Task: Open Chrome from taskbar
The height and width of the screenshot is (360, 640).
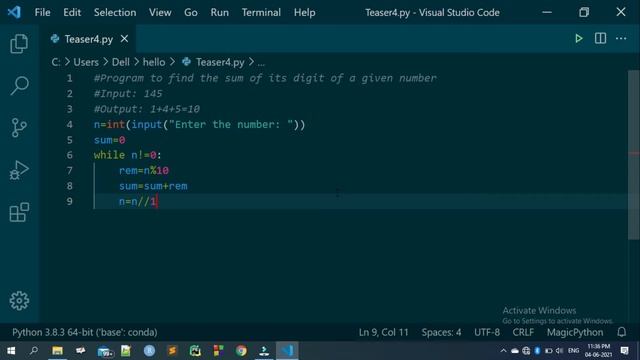Action: point(241,351)
